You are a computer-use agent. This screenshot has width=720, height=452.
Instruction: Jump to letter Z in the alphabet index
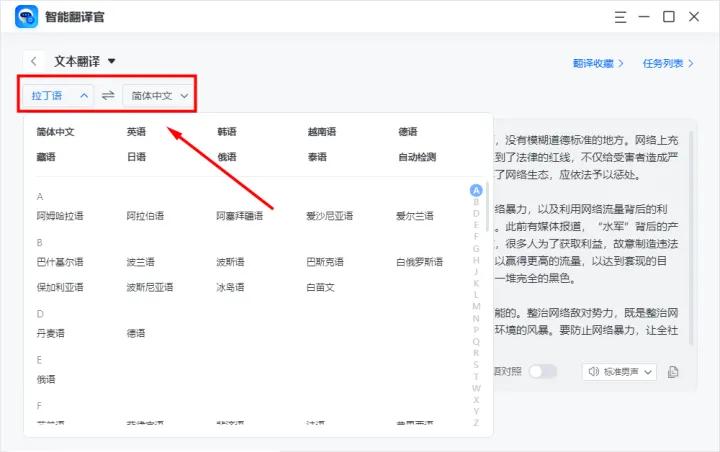476,423
